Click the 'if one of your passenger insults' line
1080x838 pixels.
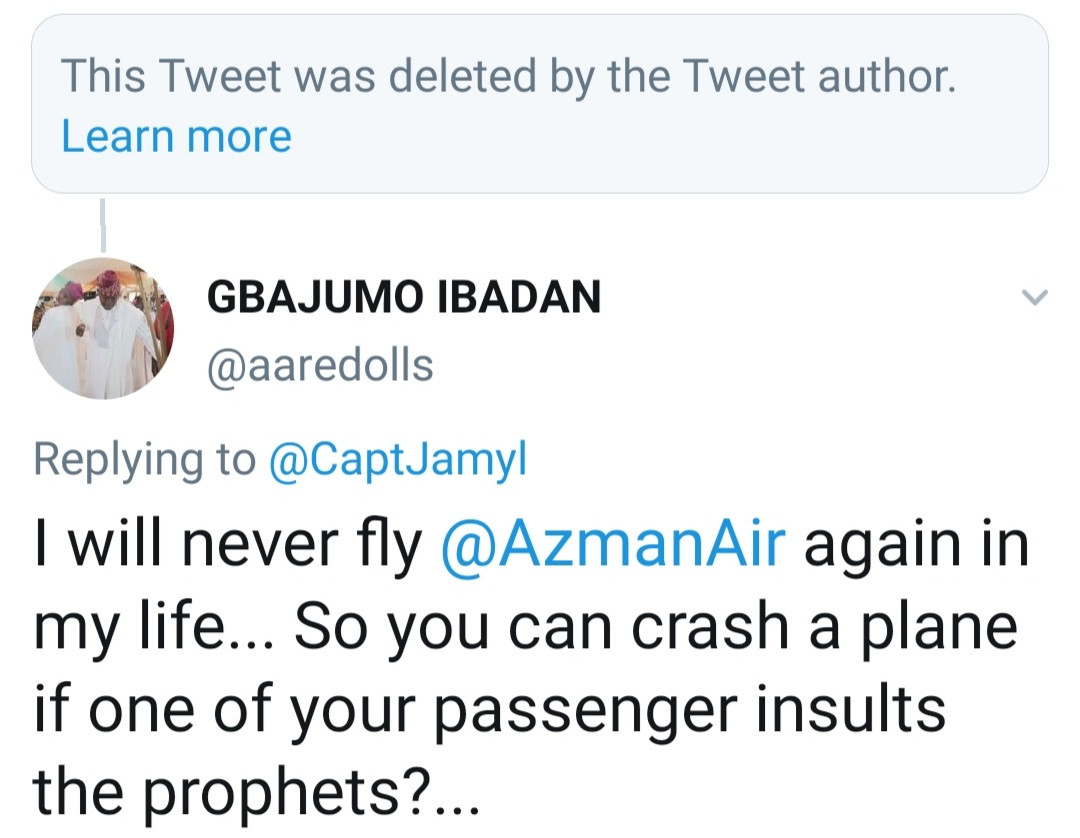click(490, 709)
